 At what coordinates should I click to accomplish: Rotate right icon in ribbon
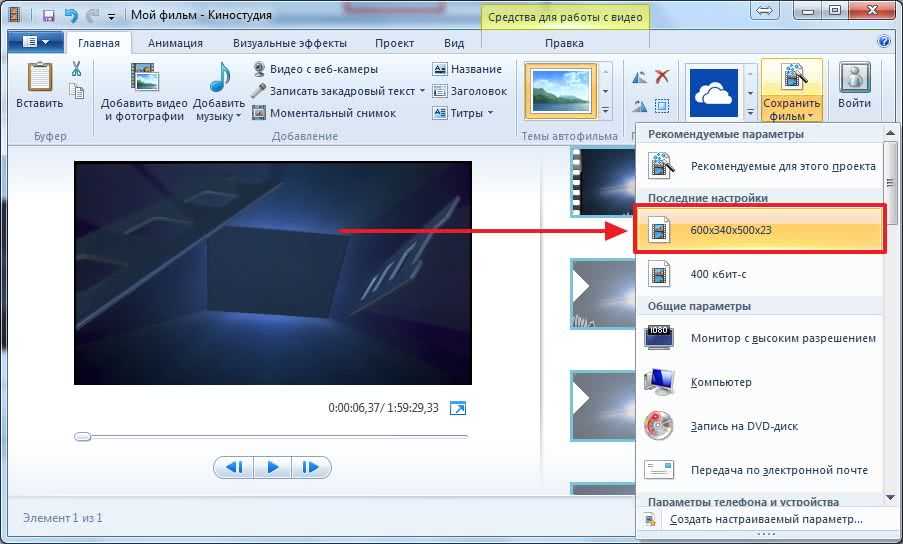[639, 105]
